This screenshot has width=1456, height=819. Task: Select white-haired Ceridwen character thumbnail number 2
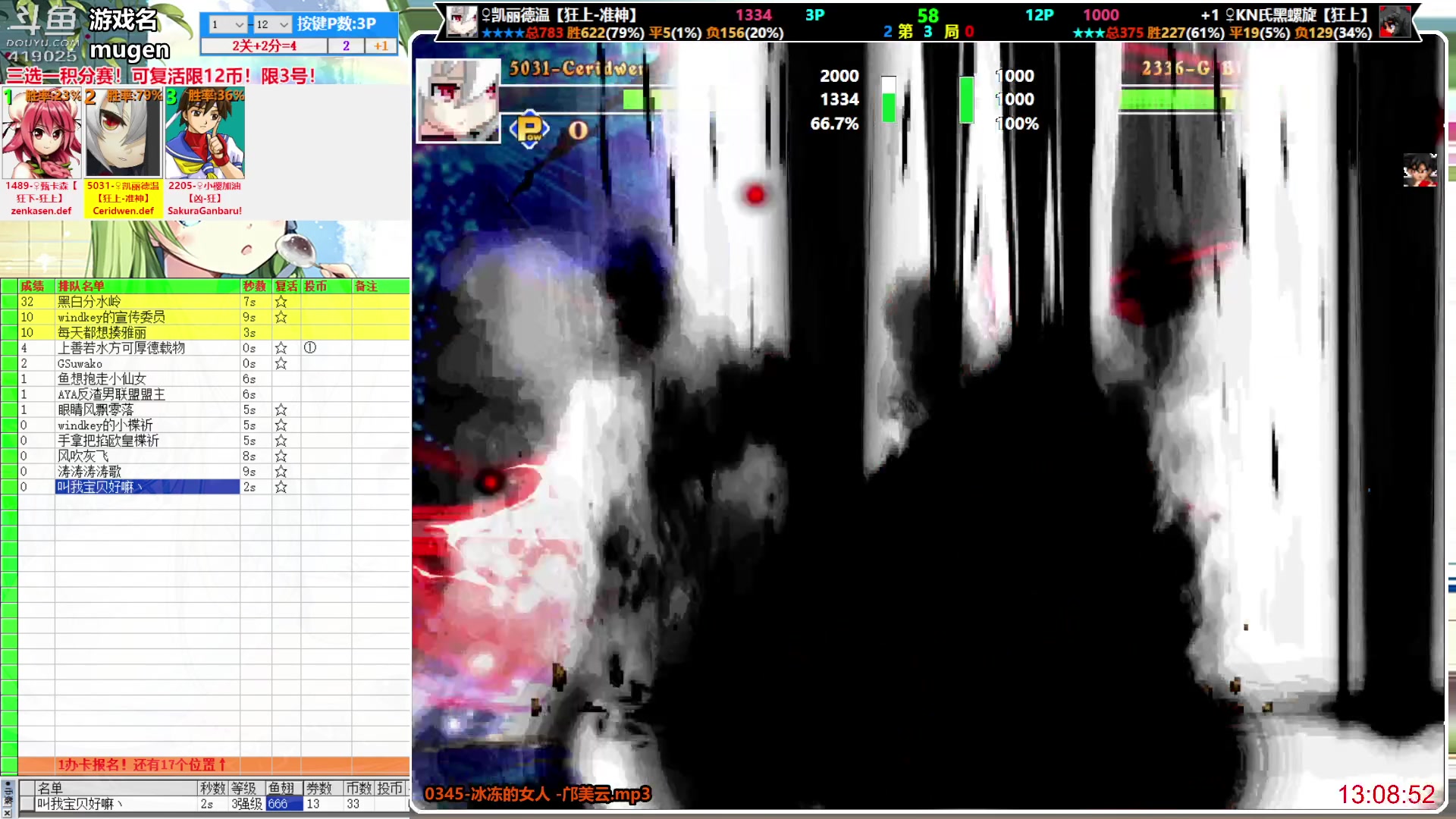pyautogui.click(x=123, y=133)
